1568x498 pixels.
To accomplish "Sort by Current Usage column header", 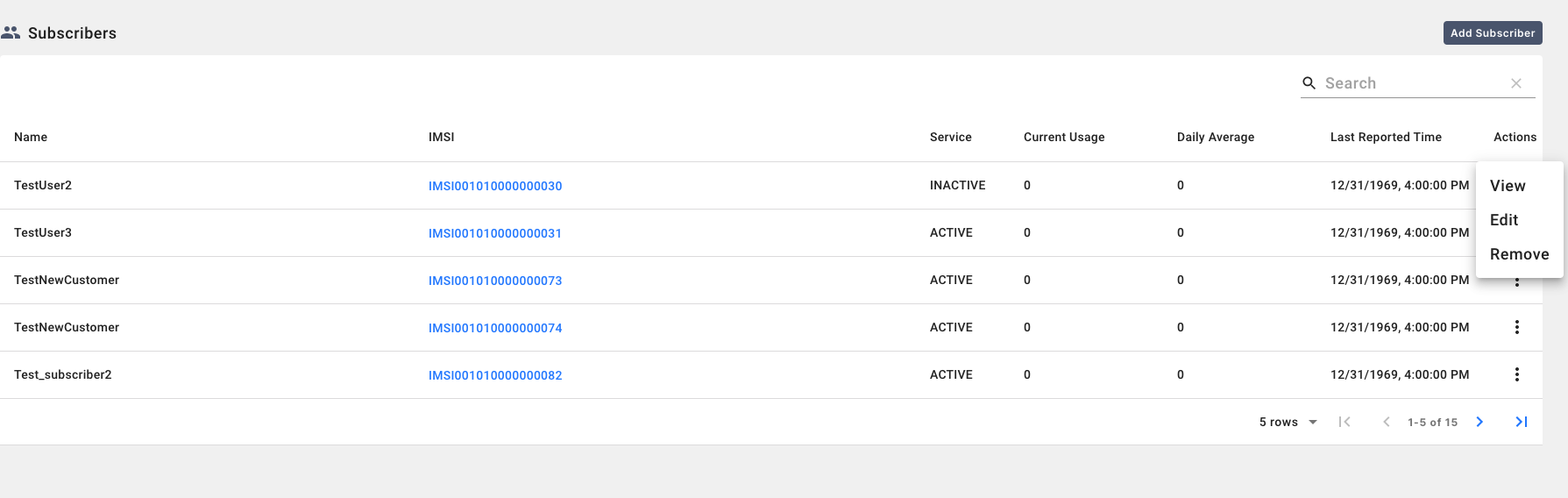I will pyautogui.click(x=1064, y=137).
